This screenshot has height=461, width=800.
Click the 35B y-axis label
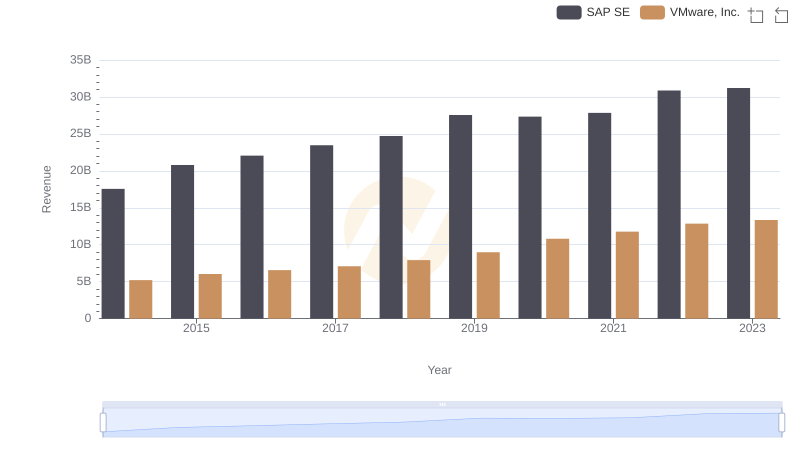pos(81,60)
